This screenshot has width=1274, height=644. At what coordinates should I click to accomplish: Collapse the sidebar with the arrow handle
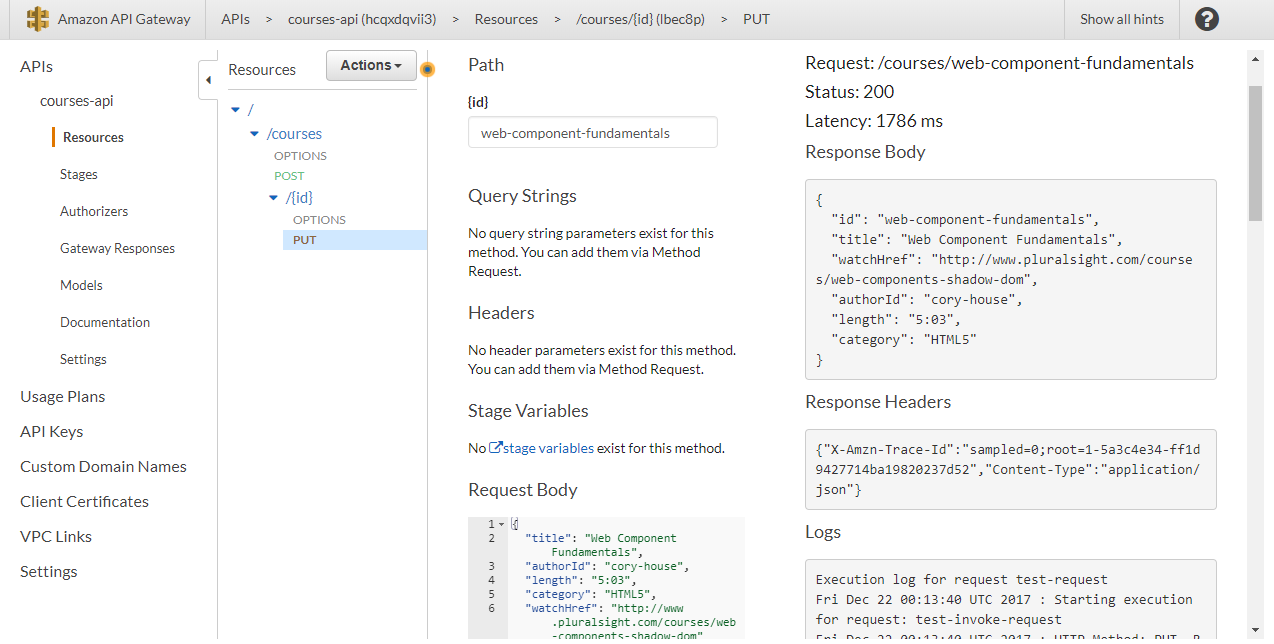208,79
